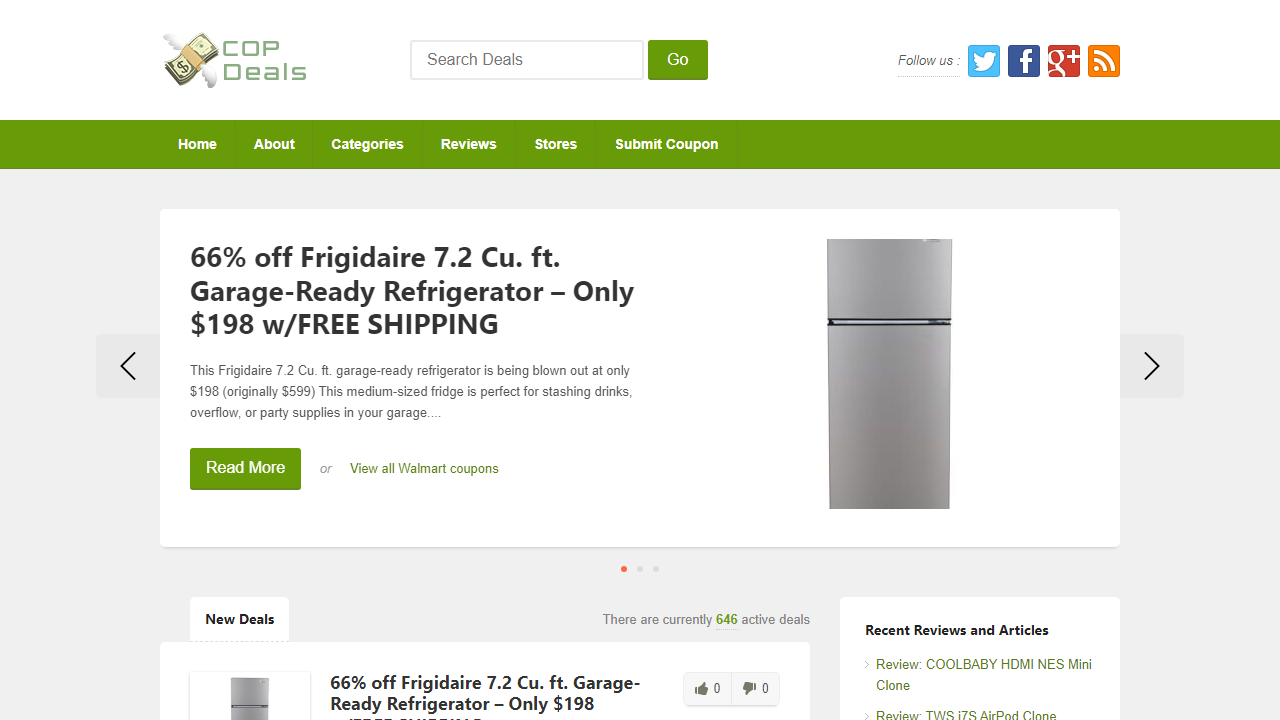1280x720 pixels.
Task: Click the COP Deals logo
Action: point(235,60)
